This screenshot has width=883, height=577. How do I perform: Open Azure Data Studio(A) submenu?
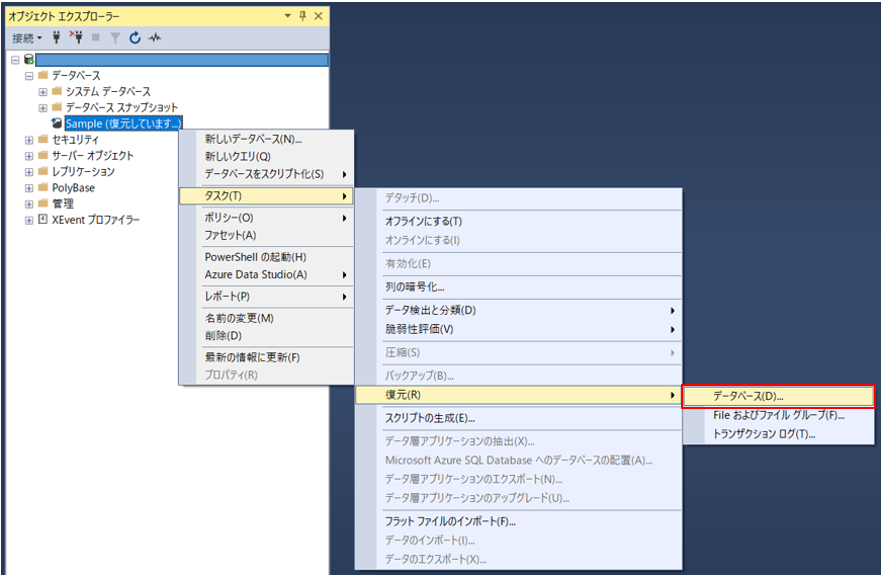[x=266, y=275]
